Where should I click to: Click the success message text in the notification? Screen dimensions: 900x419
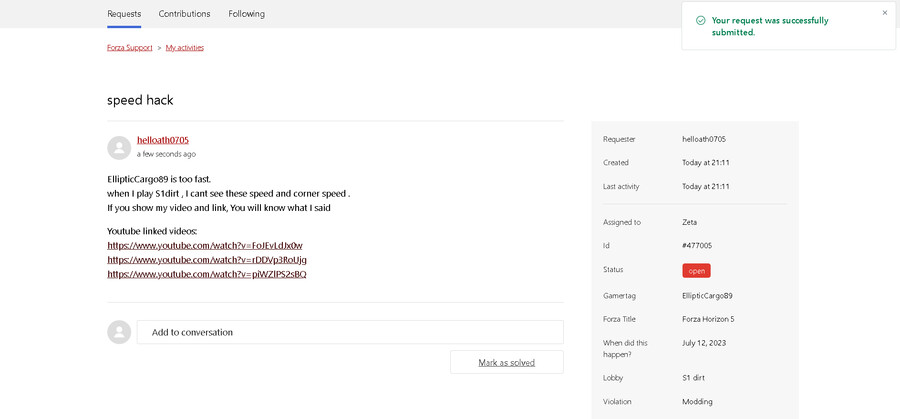pyautogui.click(x=770, y=26)
